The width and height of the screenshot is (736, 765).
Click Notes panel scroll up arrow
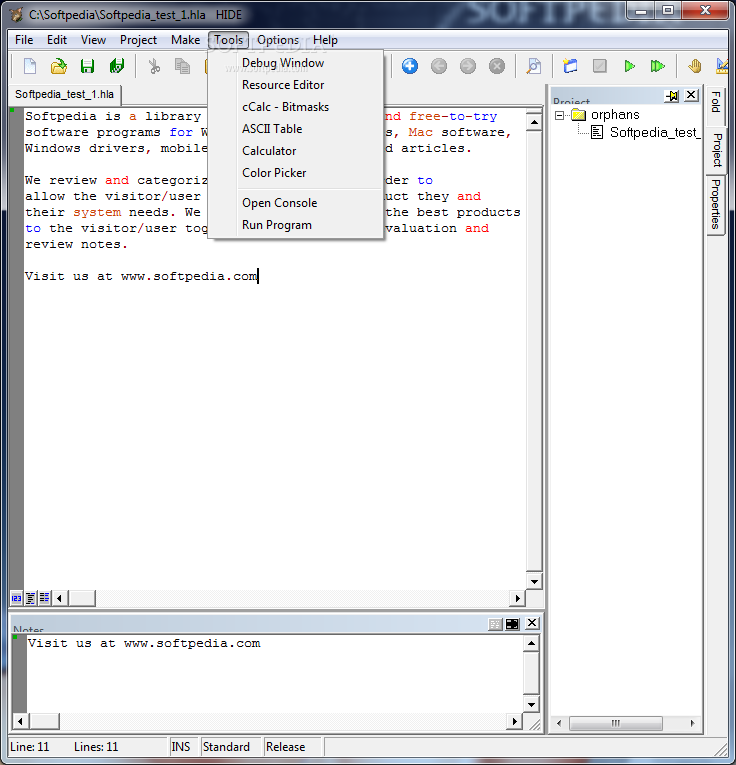(x=531, y=644)
